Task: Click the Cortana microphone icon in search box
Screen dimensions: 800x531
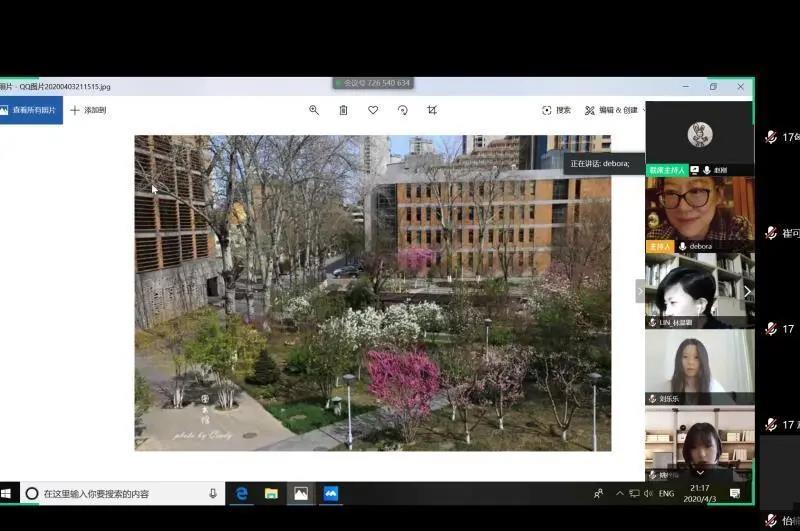Action: 213,493
